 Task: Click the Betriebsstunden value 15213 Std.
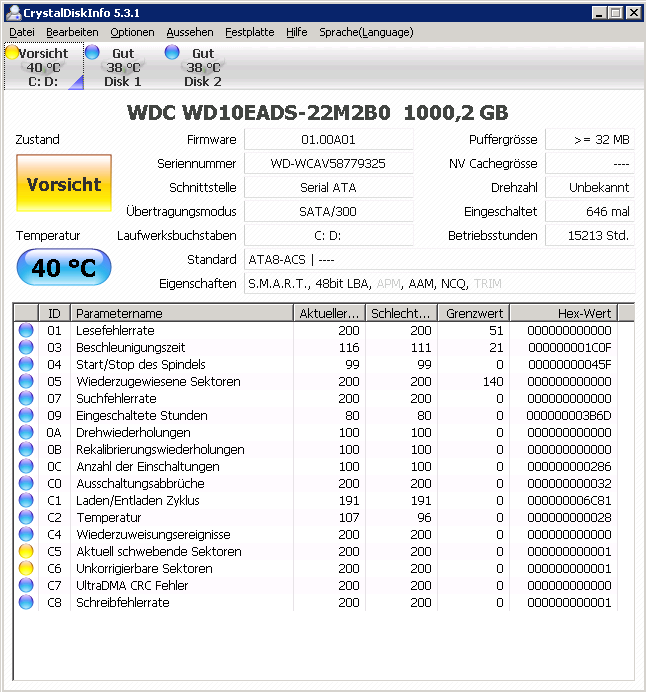click(590, 235)
